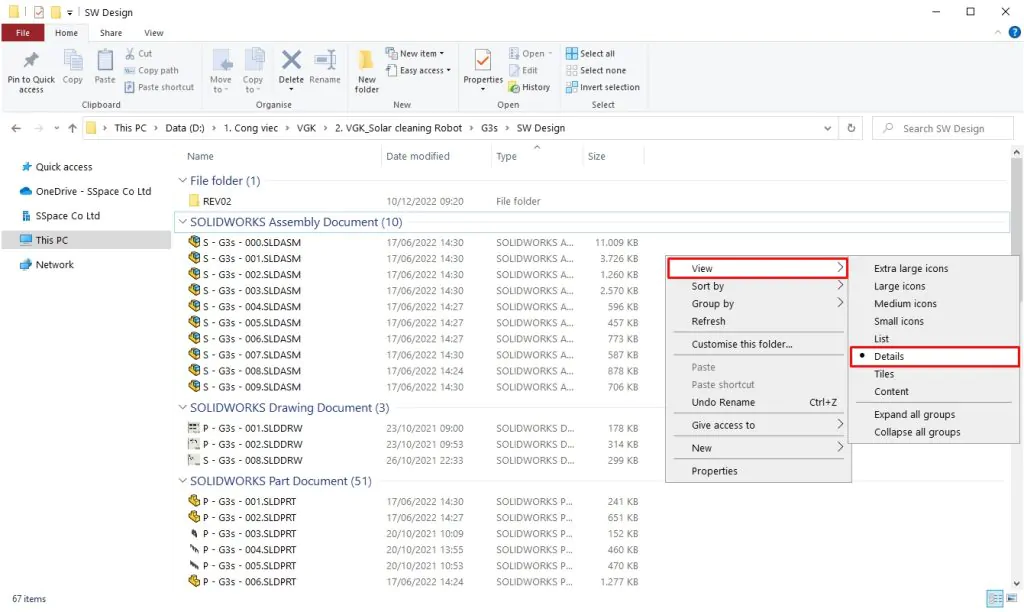The image size is (1024, 612).
Task: Click the red Delete X icon
Action: coord(291,60)
